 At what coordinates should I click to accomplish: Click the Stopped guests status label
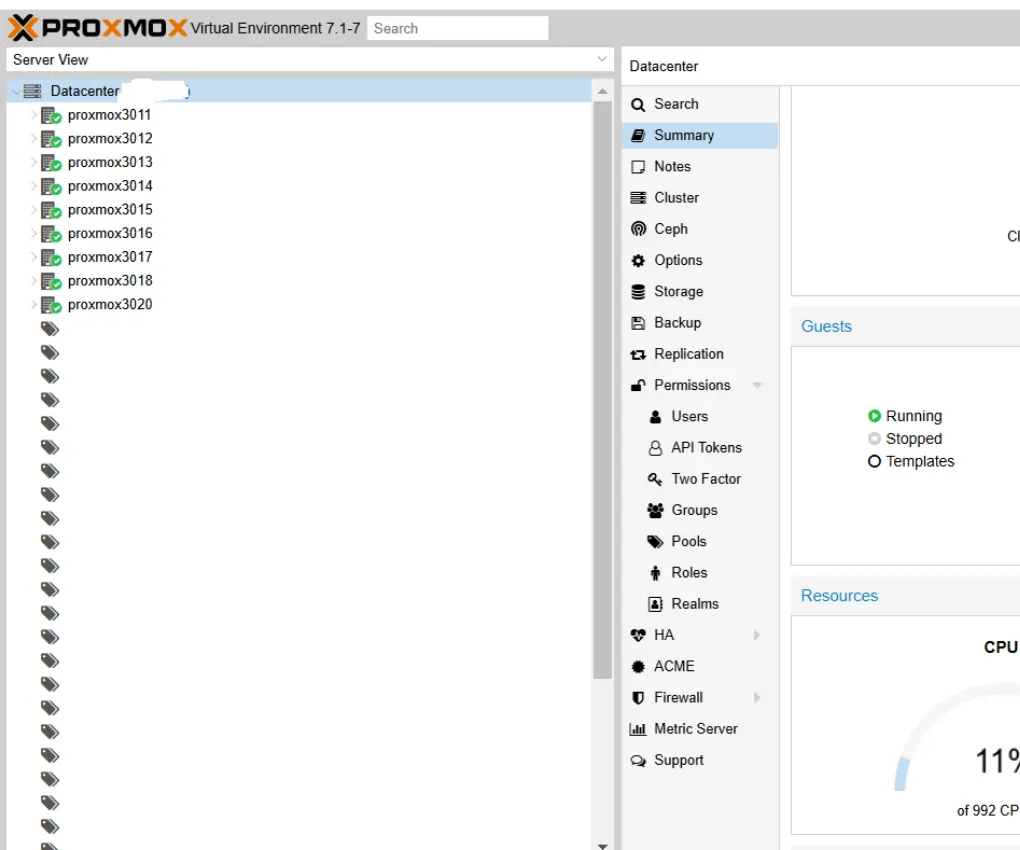(913, 439)
